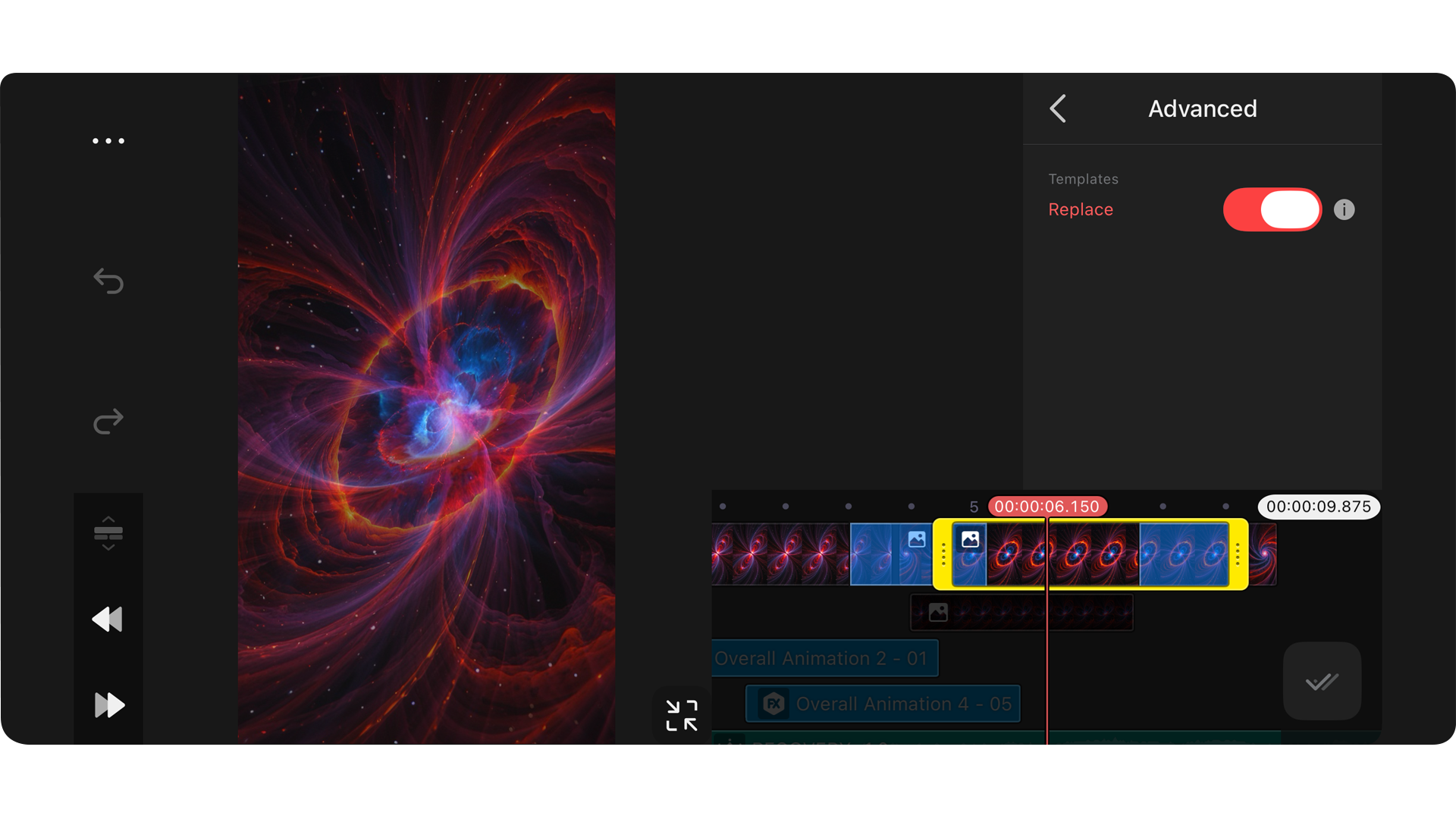1456x819 pixels.
Task: Tap the current time 00:00:06.150 label
Action: [1047, 507]
